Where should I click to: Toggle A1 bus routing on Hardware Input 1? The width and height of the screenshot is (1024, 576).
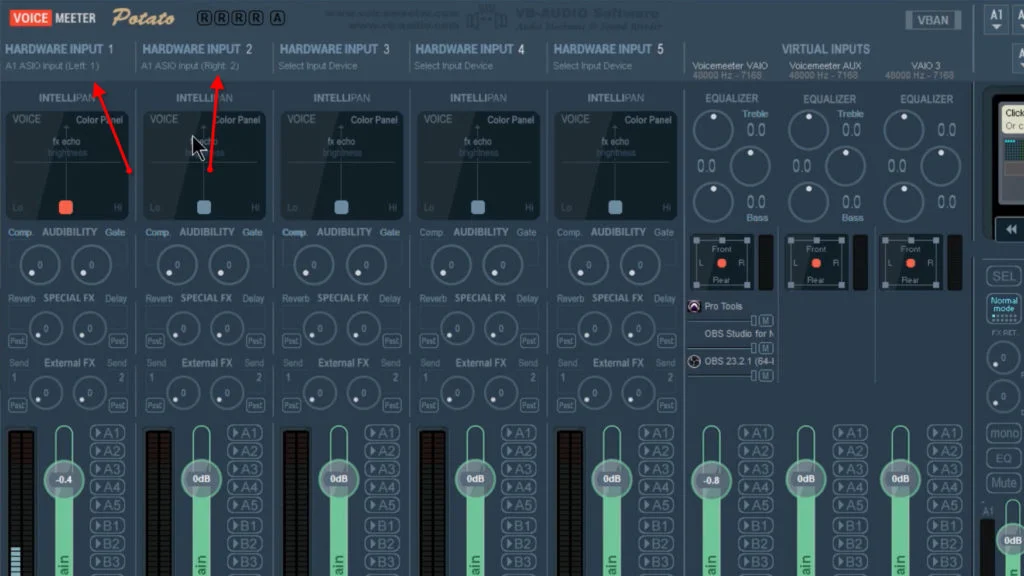click(107, 433)
